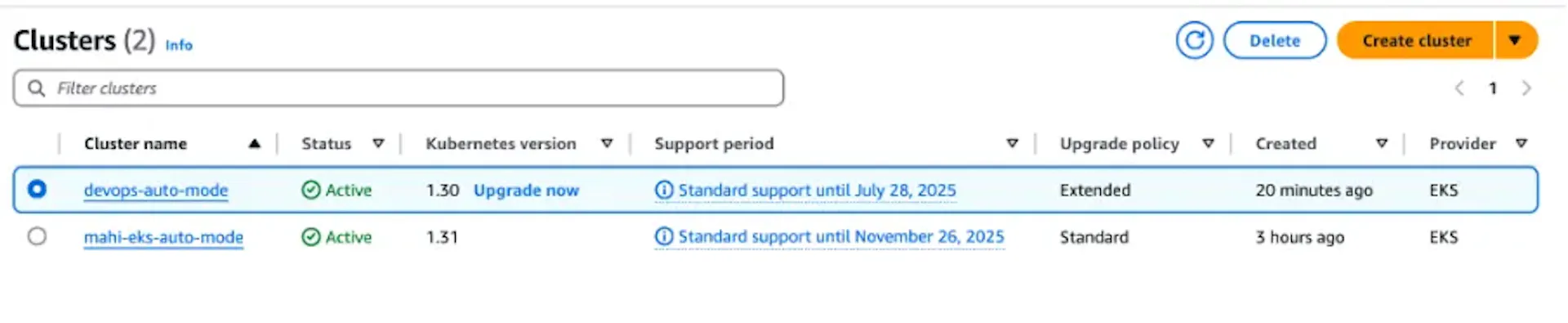Viewport: 1568px width, 323px height.
Task: Click Upgrade now for version 1.30
Action: (x=526, y=190)
